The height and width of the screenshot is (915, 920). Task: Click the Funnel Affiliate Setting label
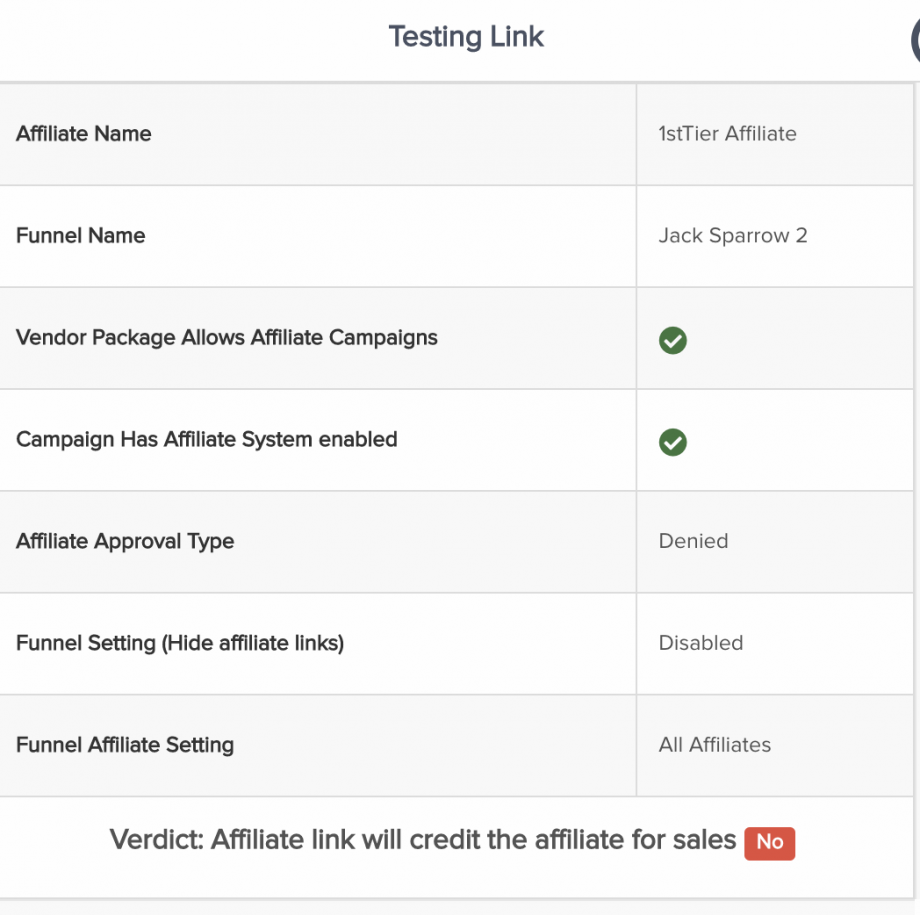[x=125, y=746]
